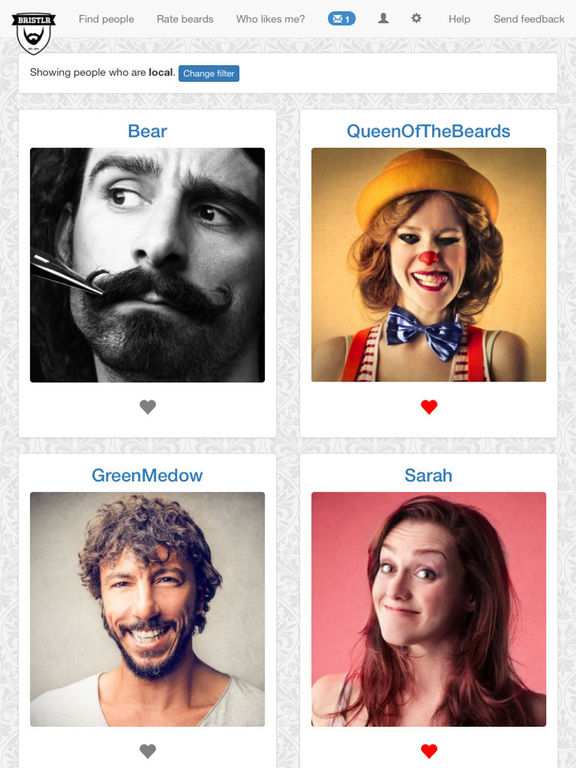Like Bear with the grey heart
Viewport: 576px width, 768px height.
147,407
